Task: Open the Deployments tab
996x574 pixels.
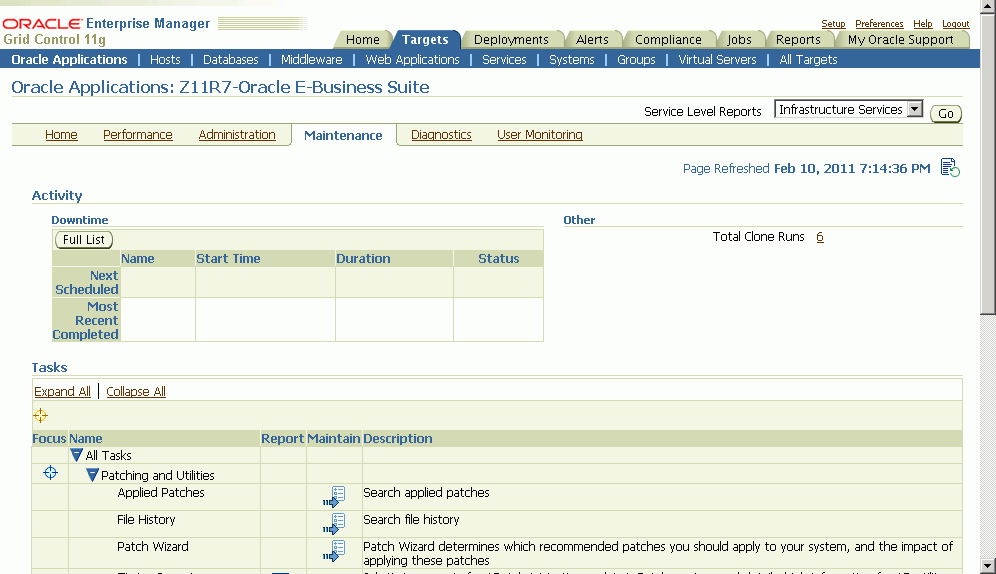Action: click(511, 39)
